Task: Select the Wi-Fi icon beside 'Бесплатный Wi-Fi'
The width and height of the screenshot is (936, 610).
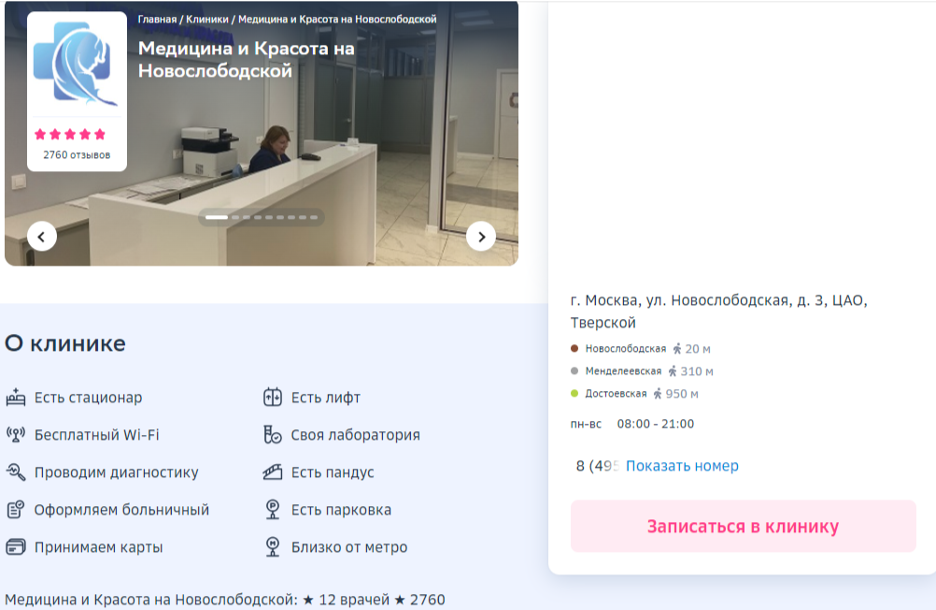Action: [x=16, y=434]
